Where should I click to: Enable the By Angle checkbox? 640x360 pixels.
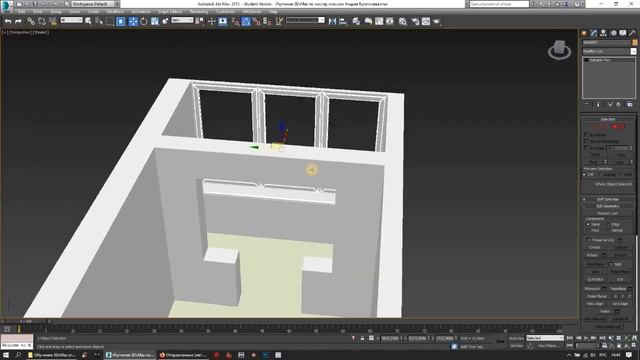point(586,147)
